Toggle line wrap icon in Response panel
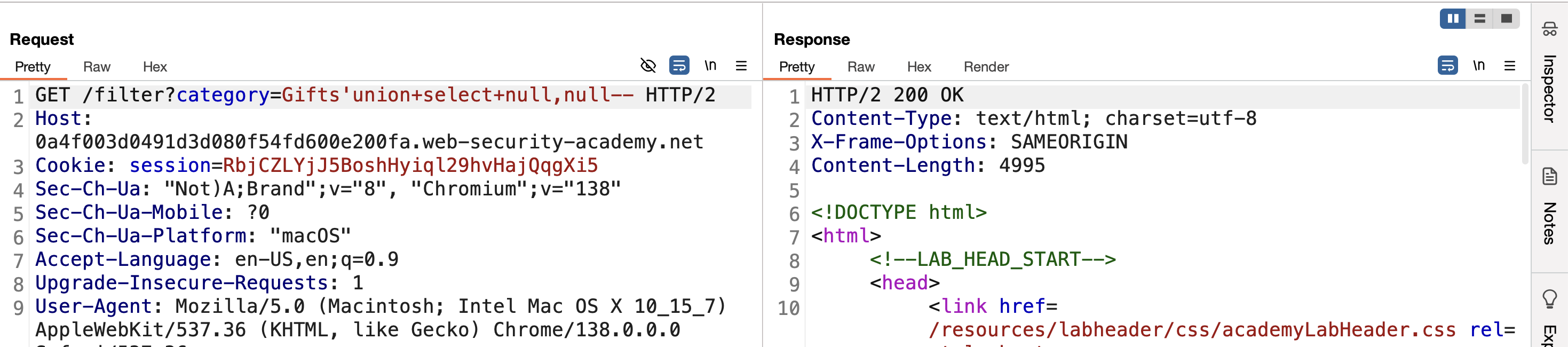The image size is (1568, 347). (1447, 65)
